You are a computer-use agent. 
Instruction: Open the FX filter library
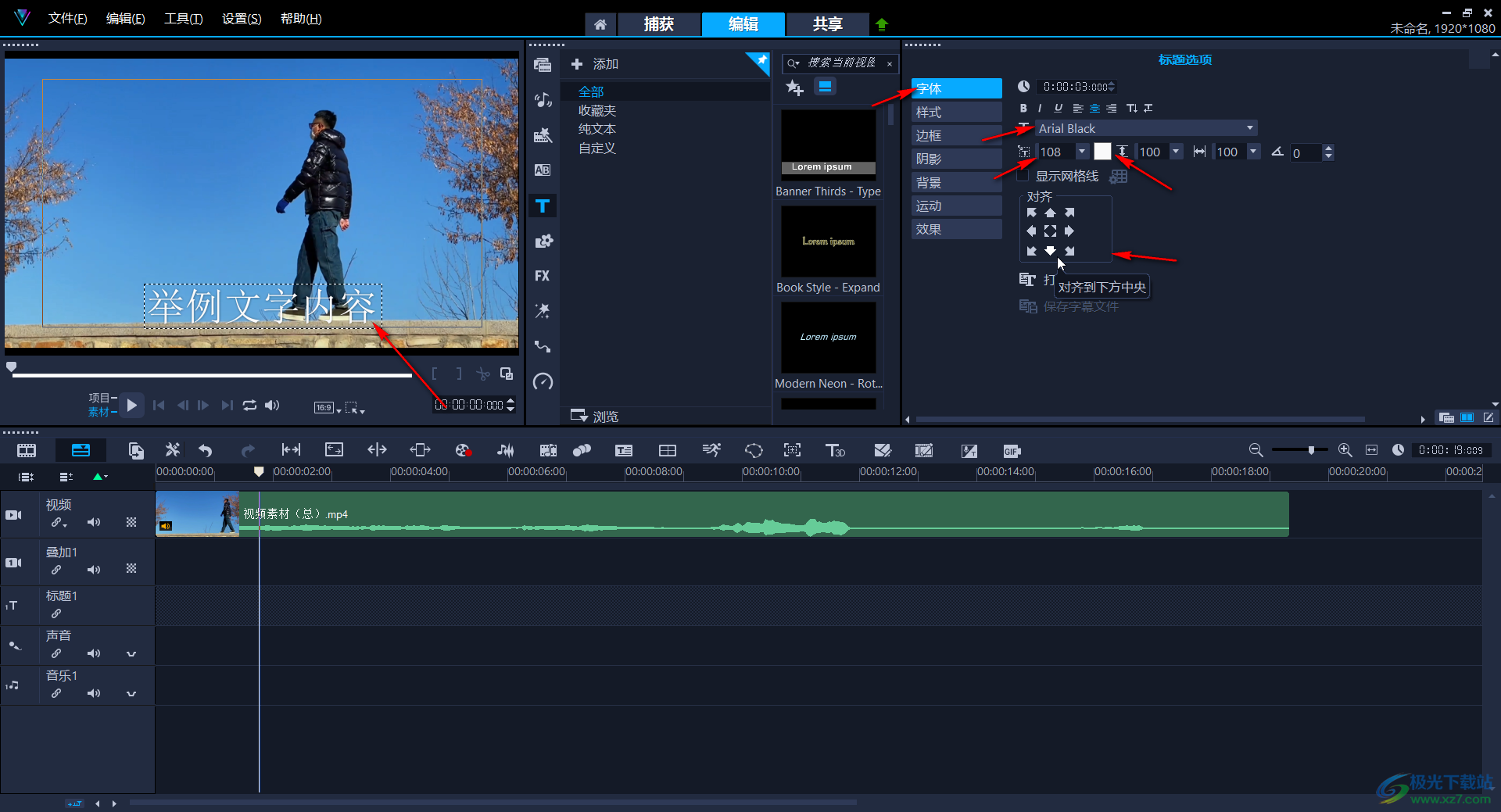click(543, 276)
